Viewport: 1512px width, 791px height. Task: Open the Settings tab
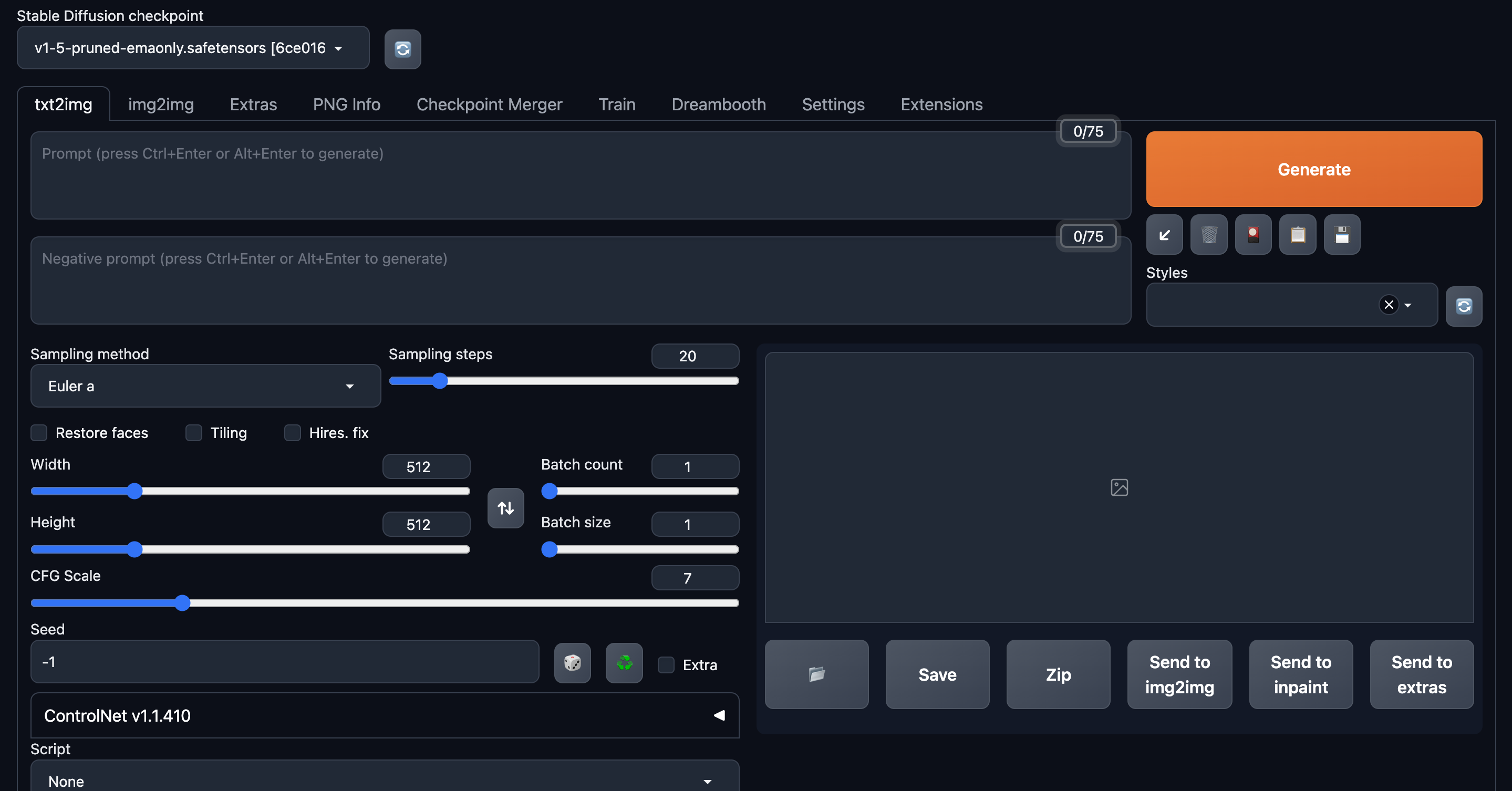833,105
